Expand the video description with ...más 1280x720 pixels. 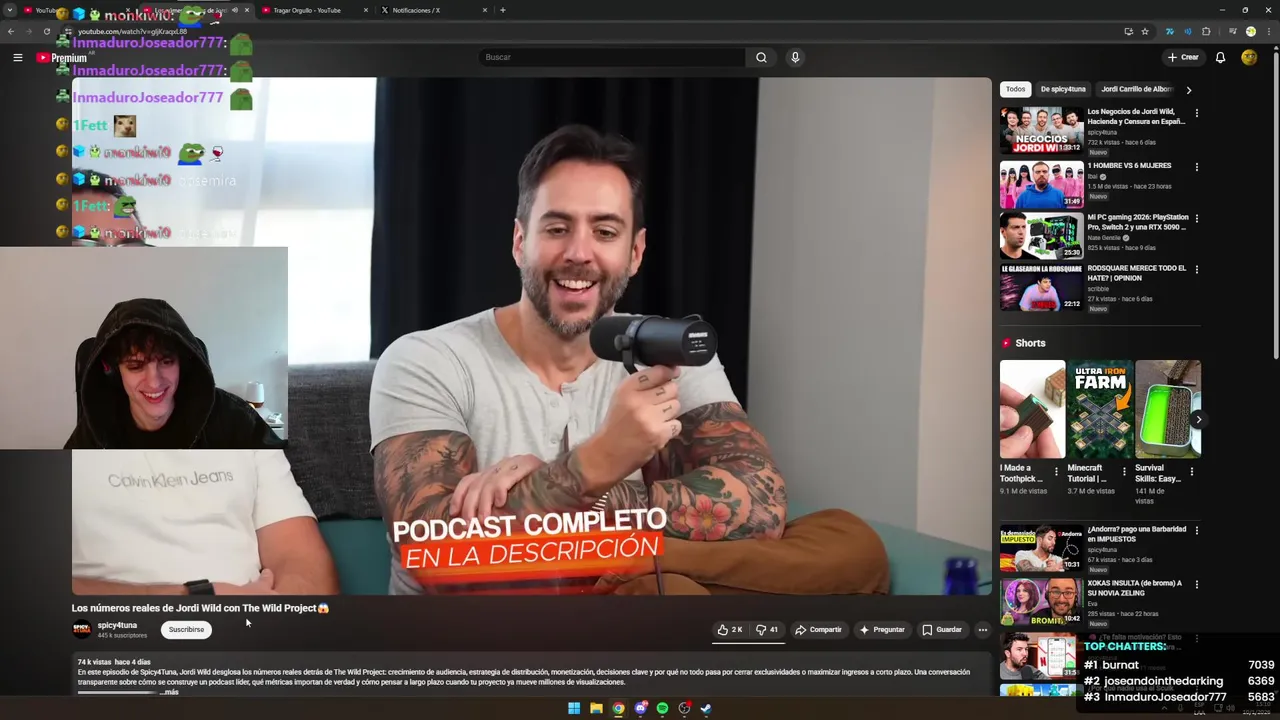point(169,692)
